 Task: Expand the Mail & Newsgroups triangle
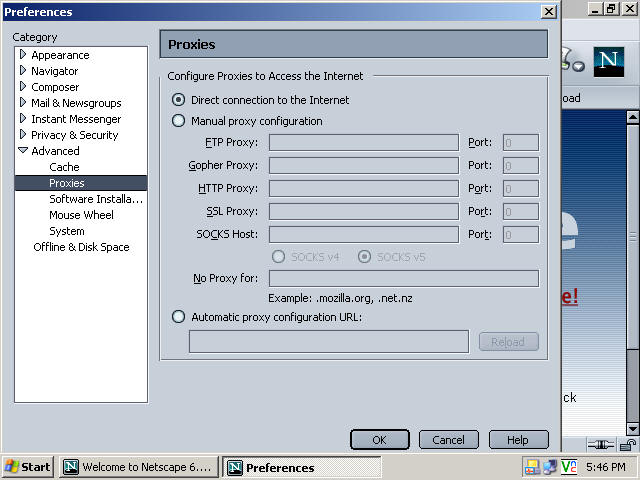[23, 102]
